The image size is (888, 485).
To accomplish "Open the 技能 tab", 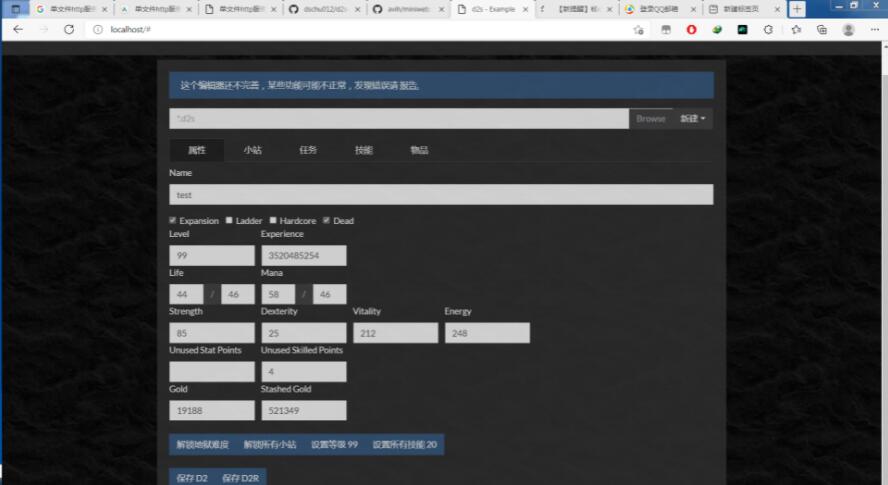I will [x=363, y=150].
